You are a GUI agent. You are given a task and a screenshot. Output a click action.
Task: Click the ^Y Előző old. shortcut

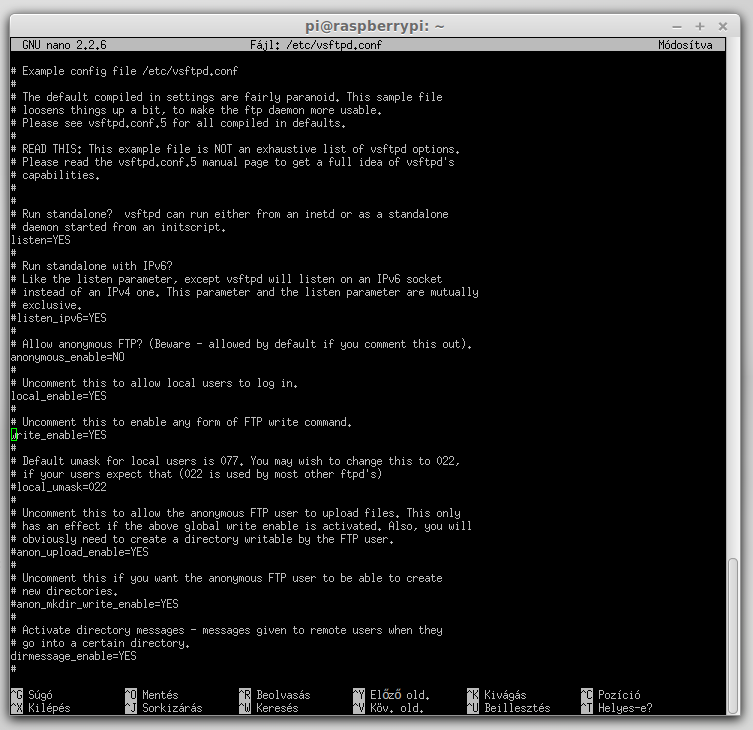tap(391, 695)
